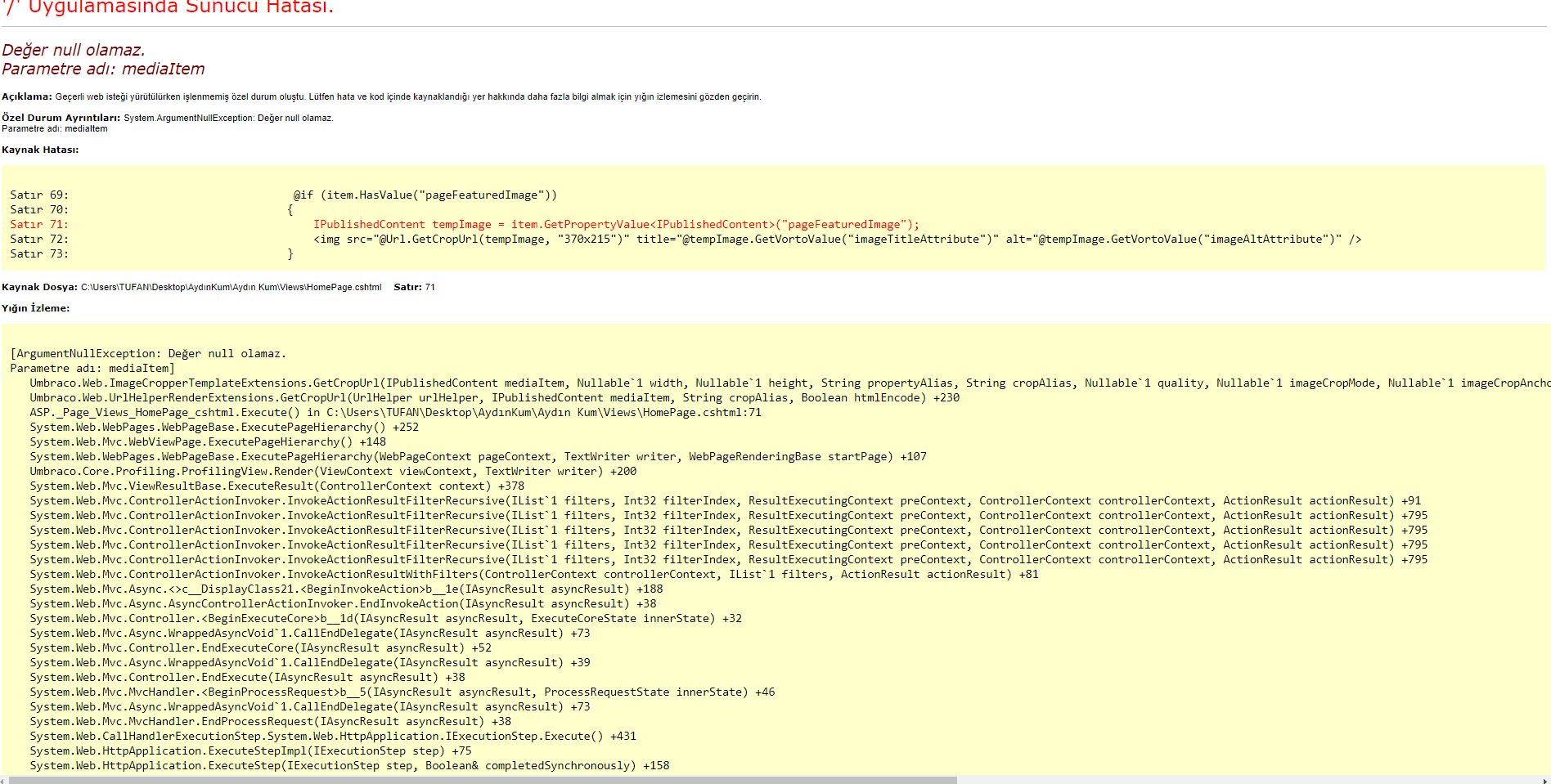The image size is (1551, 784).
Task: Click the Umbraco.Core.Profiling.ProfilingView.Render stack line
Action: point(333,472)
